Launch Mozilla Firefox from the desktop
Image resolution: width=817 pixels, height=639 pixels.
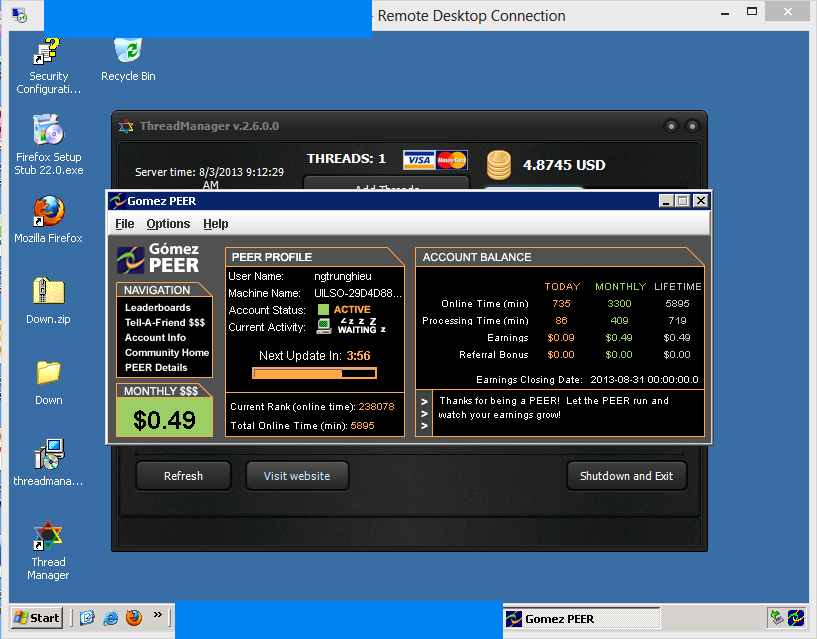[x=48, y=219]
